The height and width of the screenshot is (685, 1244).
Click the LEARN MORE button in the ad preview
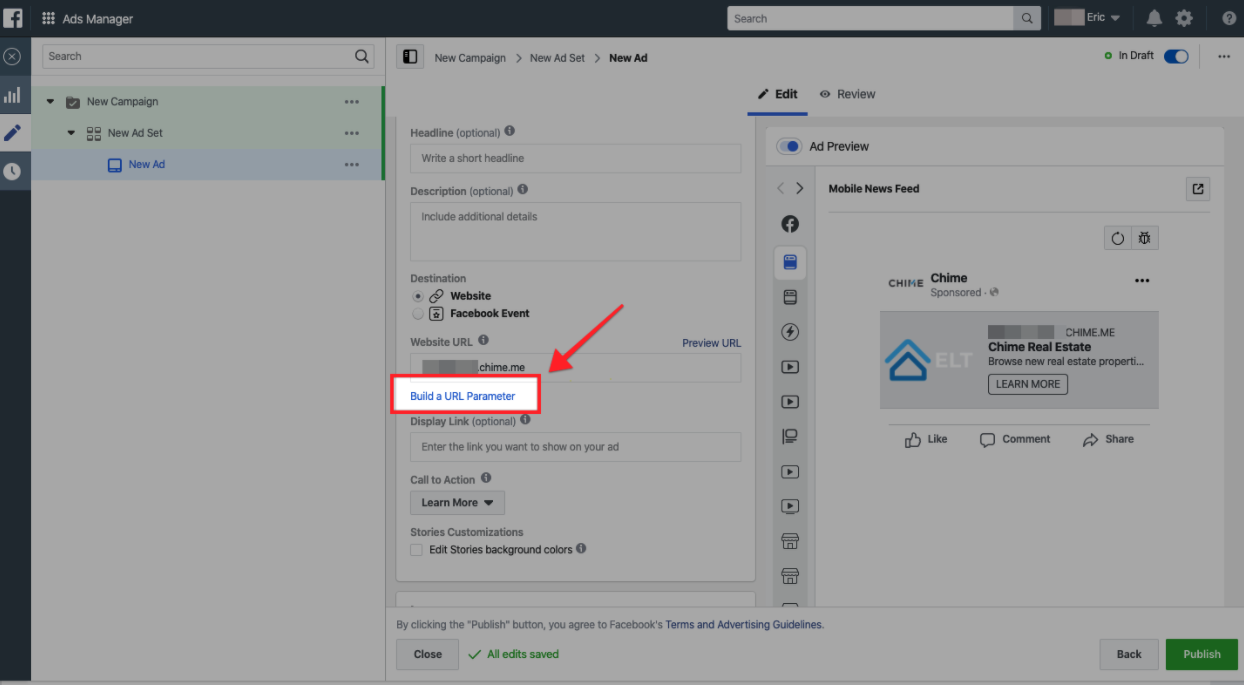click(x=1028, y=384)
